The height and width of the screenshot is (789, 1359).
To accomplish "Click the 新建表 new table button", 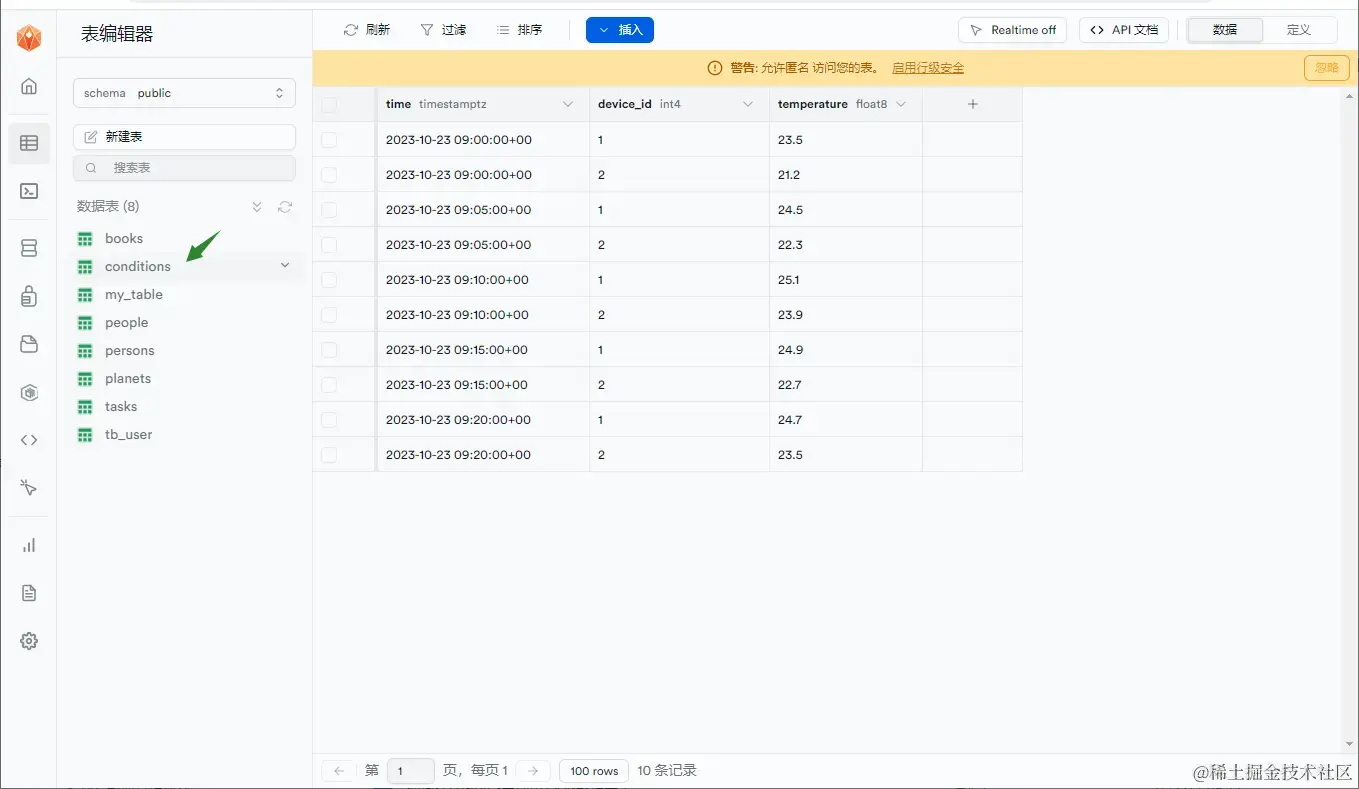I will (184, 136).
